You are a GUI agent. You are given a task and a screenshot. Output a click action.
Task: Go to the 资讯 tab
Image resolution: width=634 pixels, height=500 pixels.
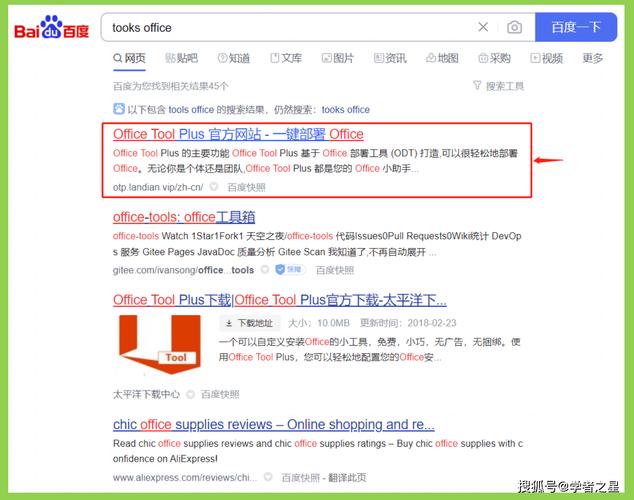click(x=390, y=58)
